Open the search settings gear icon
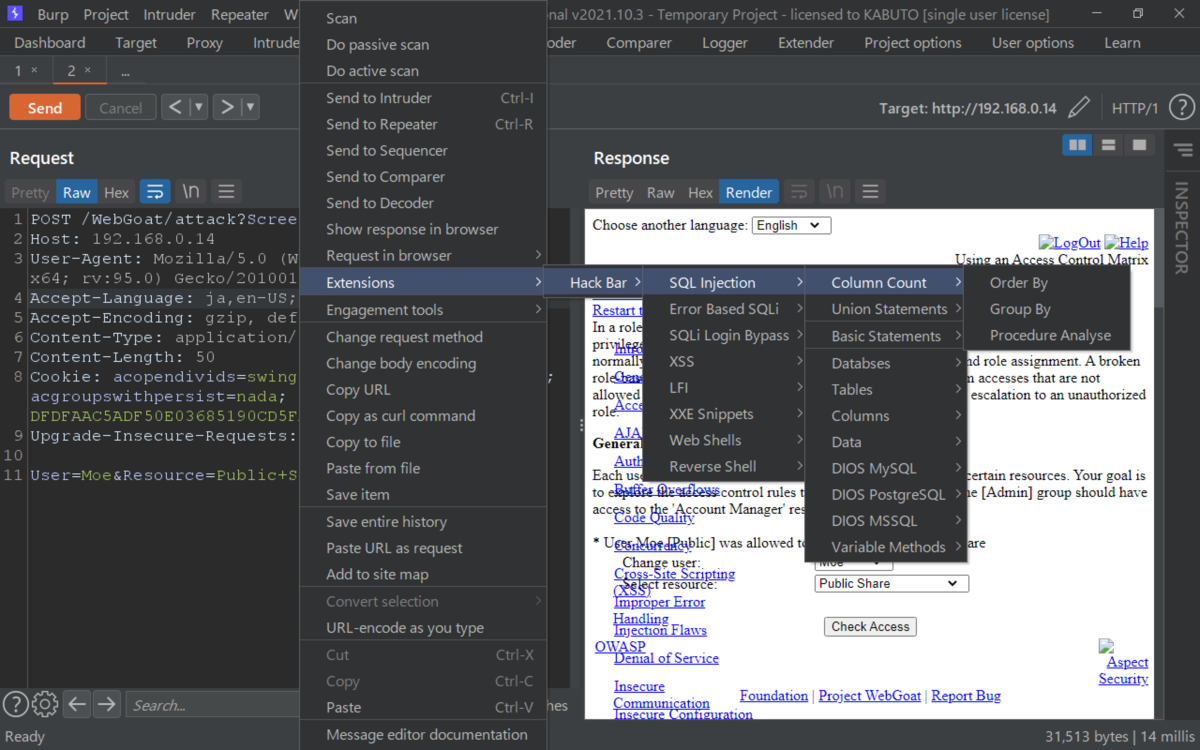This screenshot has height=750, width=1200. click(45, 704)
